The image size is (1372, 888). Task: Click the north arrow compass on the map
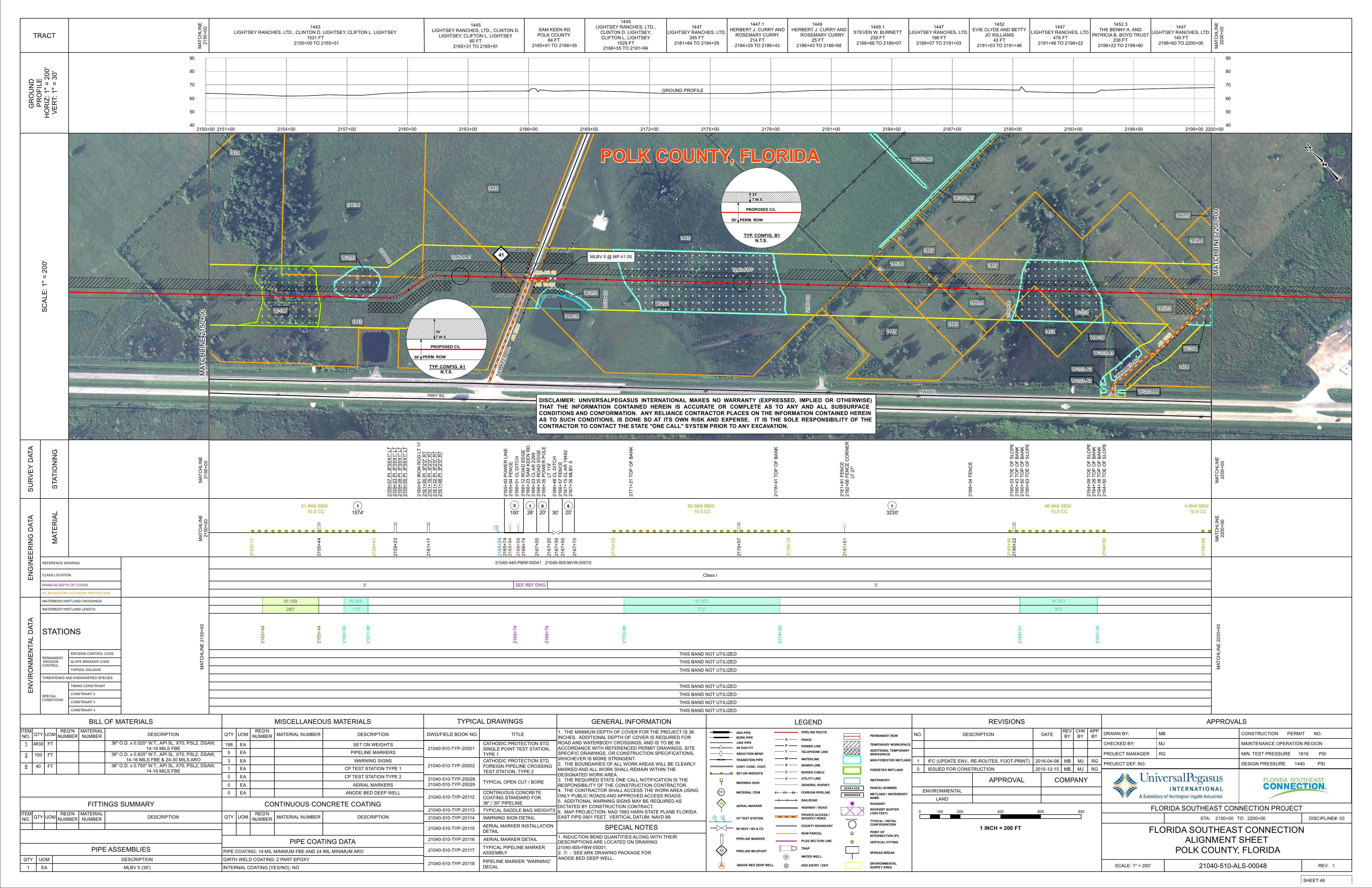tap(1325, 164)
